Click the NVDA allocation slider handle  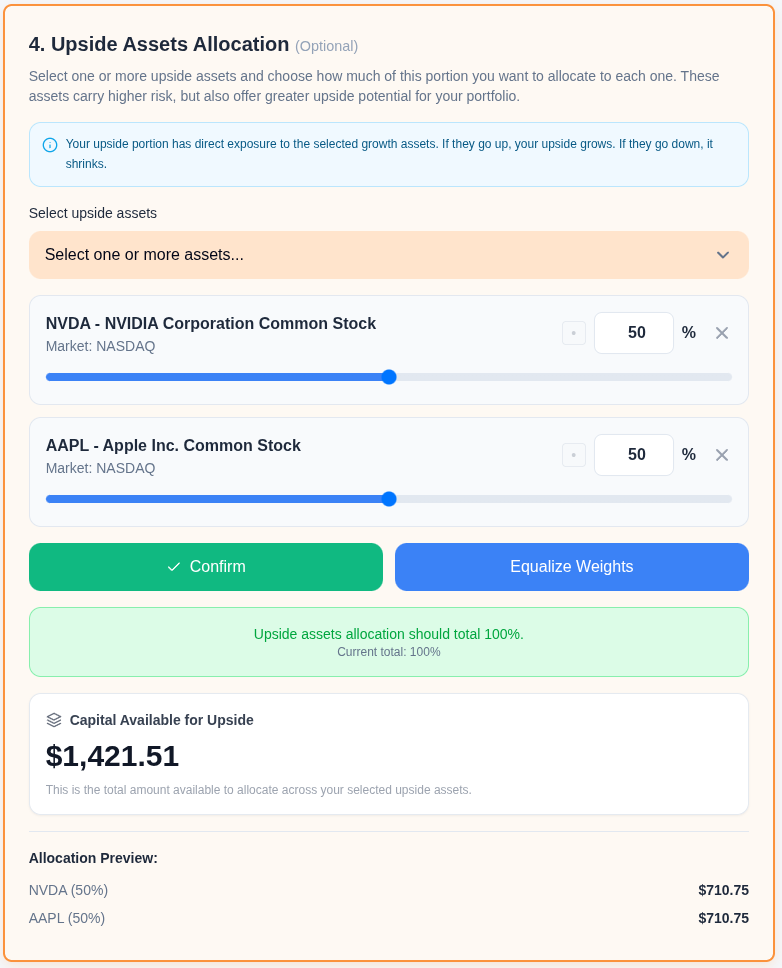(388, 377)
